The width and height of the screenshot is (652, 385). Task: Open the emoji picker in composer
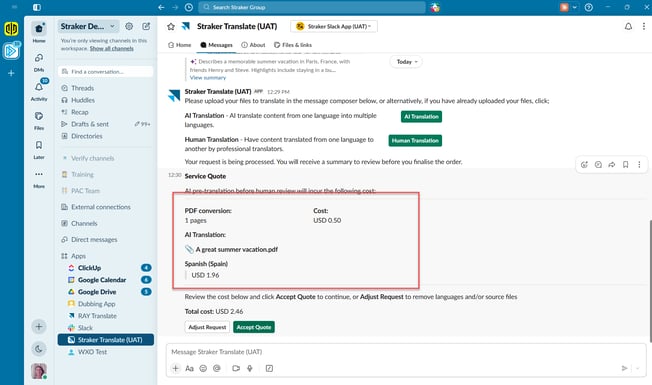pos(203,368)
